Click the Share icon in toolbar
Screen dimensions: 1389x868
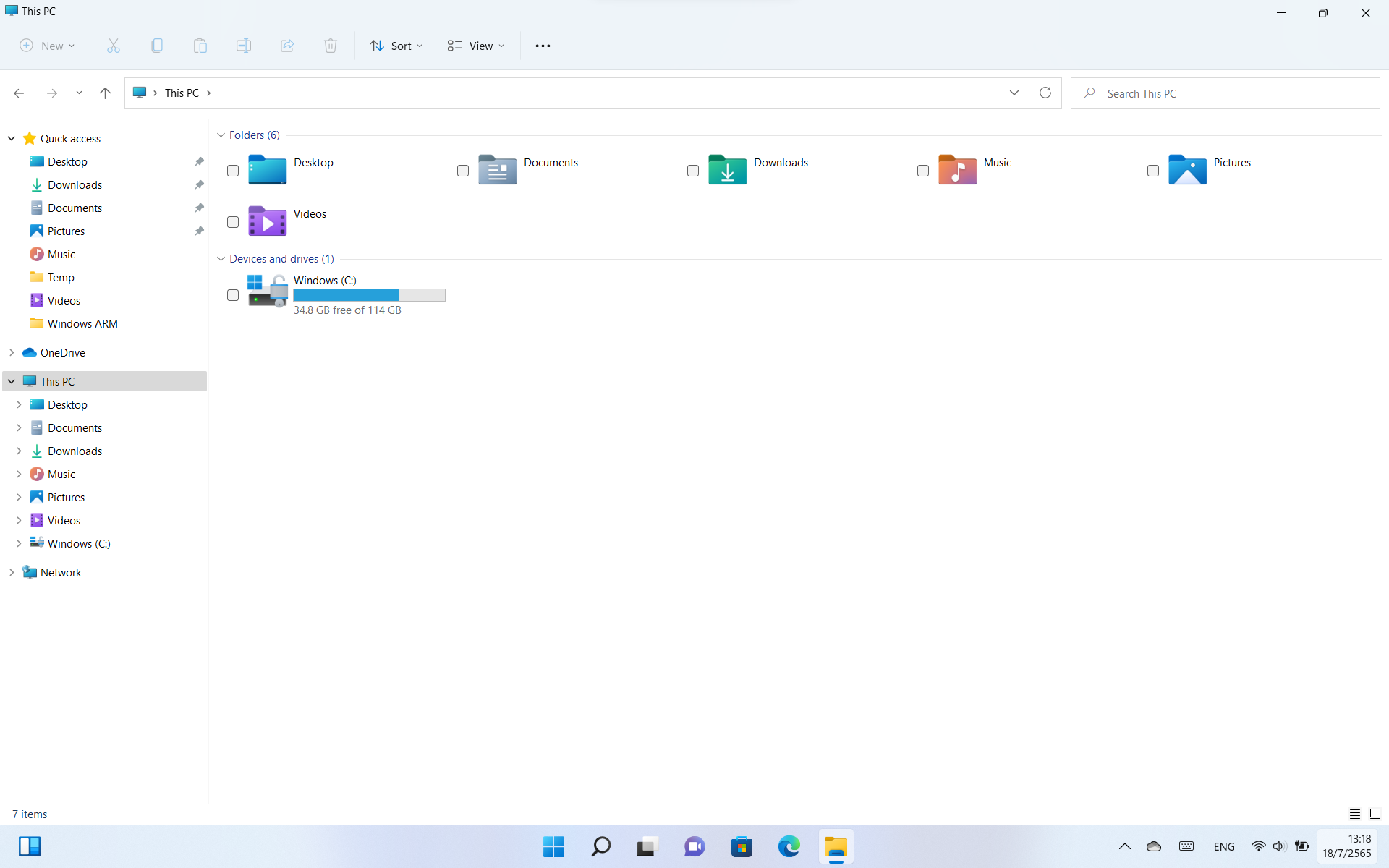coord(287,46)
